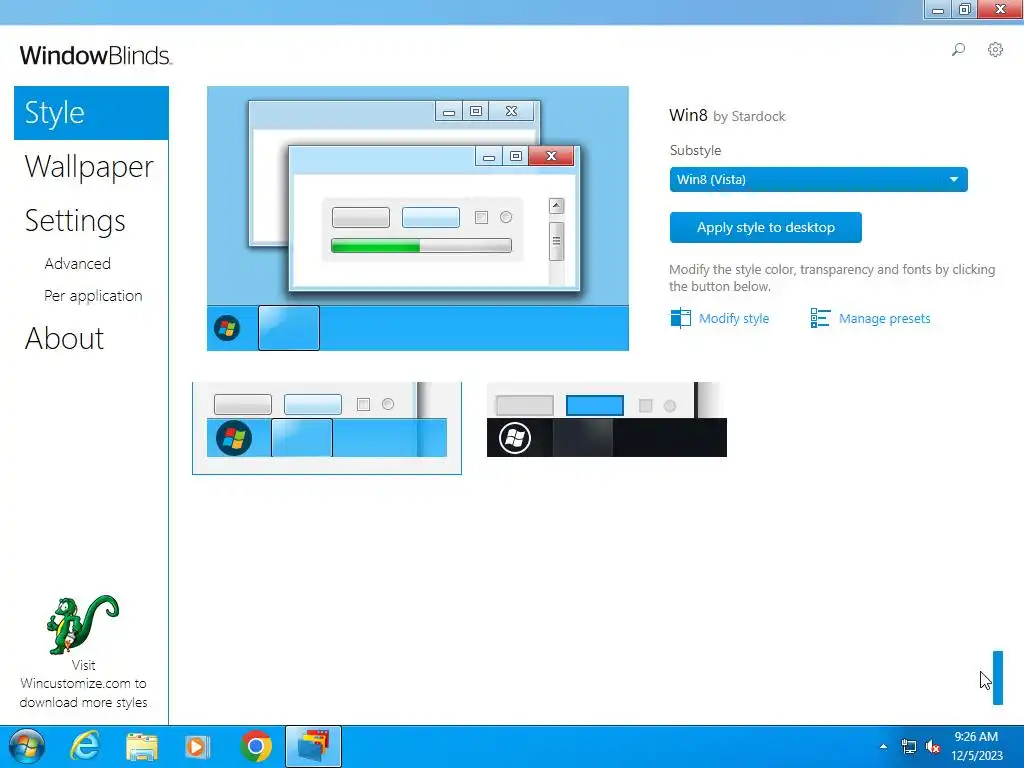Click the muted volume tray icon
The width and height of the screenshot is (1024, 768).
pos(933,746)
